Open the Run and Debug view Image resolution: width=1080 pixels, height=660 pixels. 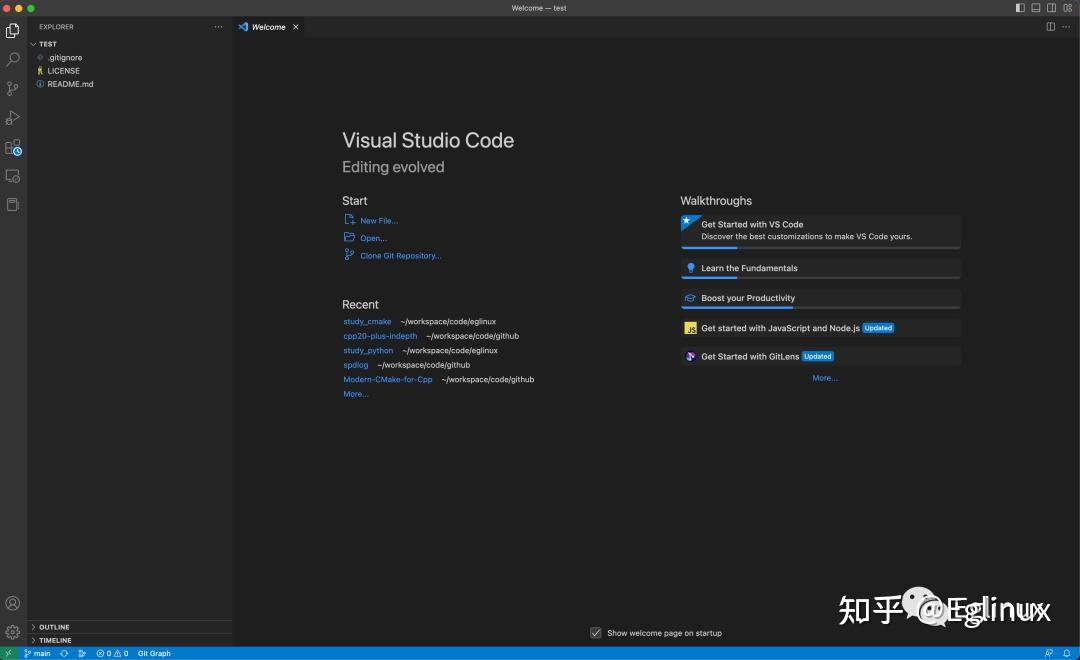12,117
